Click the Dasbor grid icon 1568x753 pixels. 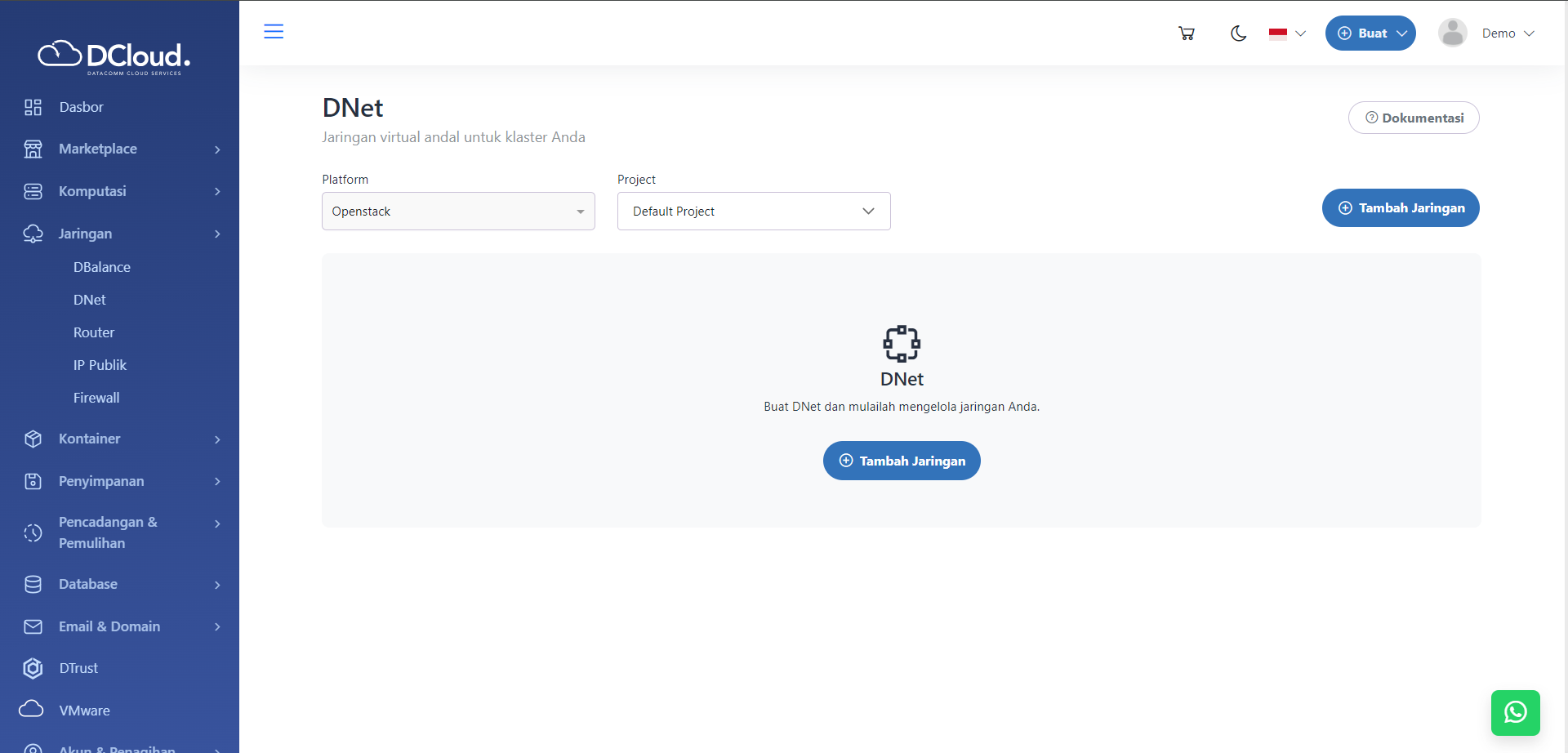click(x=33, y=107)
